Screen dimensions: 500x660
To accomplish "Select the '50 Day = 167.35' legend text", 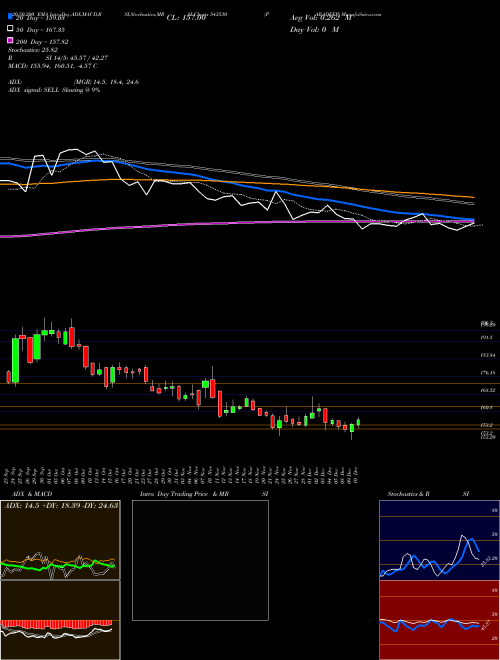I will coord(40,30).
